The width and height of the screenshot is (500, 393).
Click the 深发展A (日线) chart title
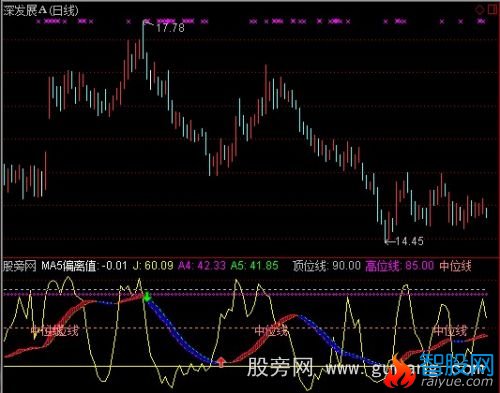(41, 10)
